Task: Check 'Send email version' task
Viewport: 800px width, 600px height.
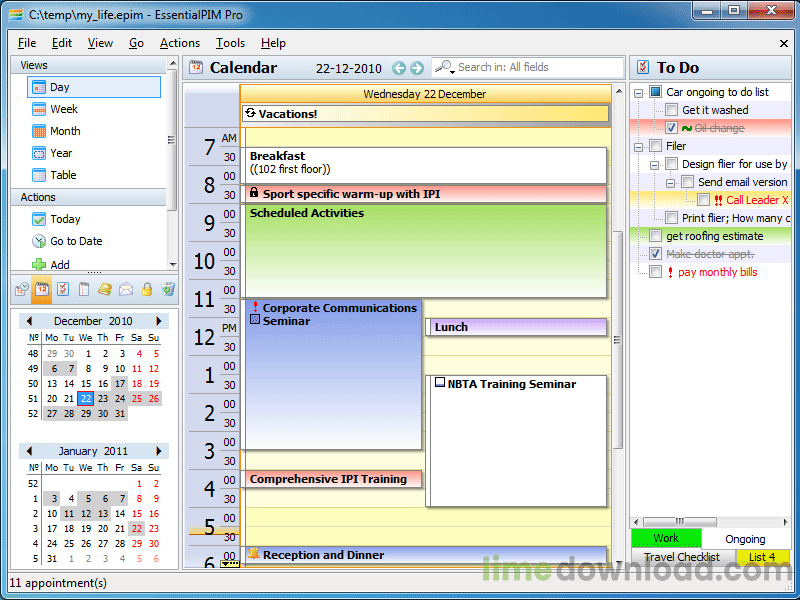Action: click(x=688, y=182)
